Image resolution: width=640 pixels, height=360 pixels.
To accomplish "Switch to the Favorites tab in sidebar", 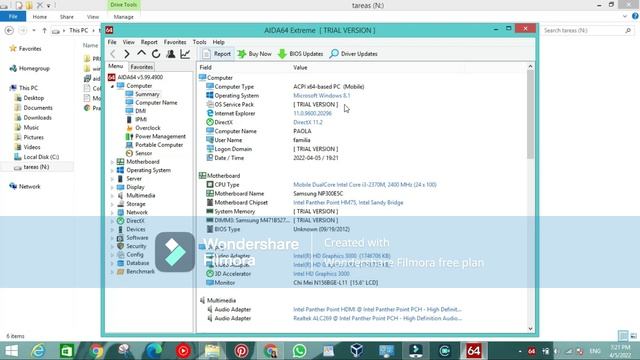I will [142, 67].
